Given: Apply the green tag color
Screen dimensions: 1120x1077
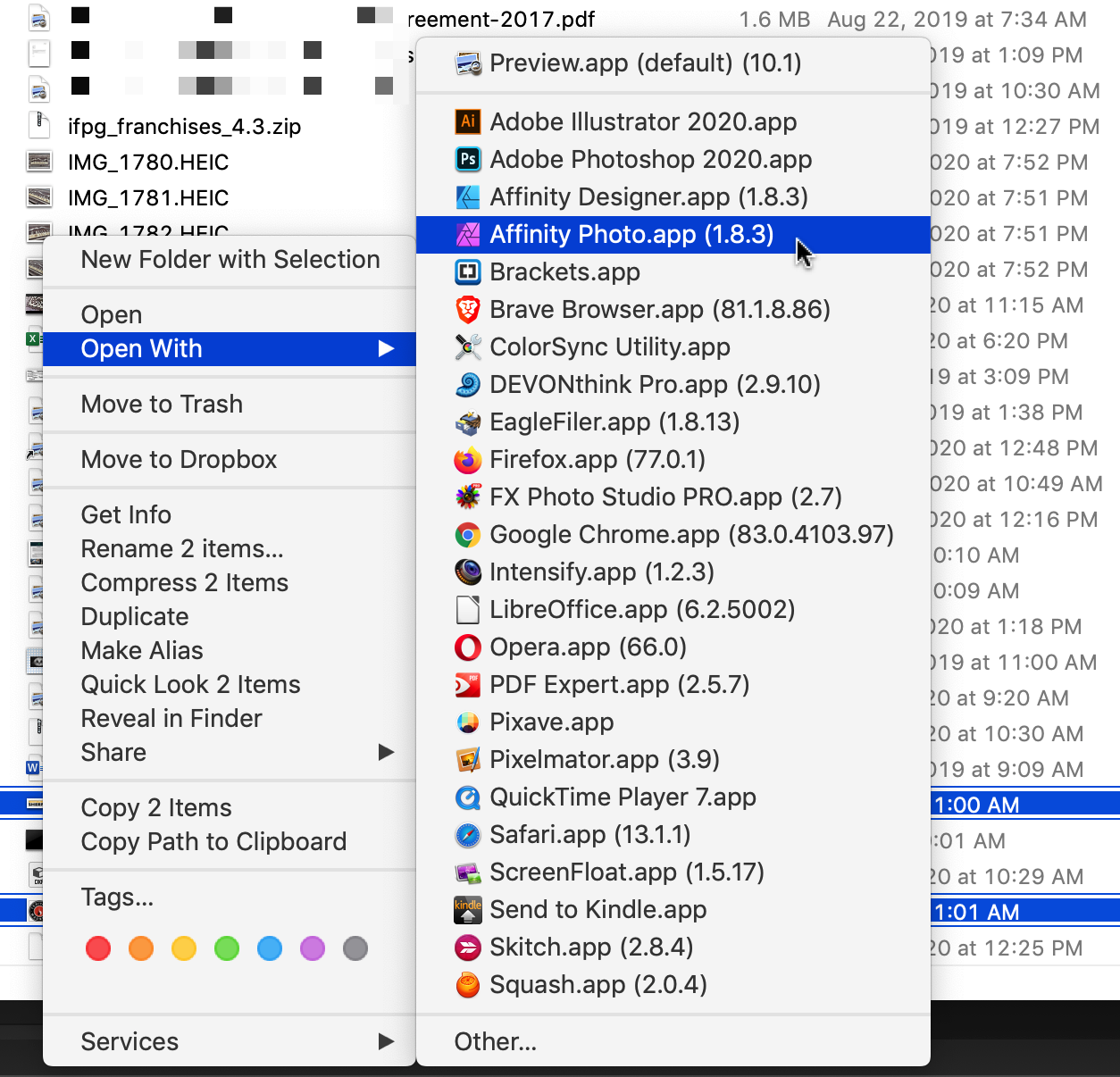Looking at the screenshot, I should [227, 948].
